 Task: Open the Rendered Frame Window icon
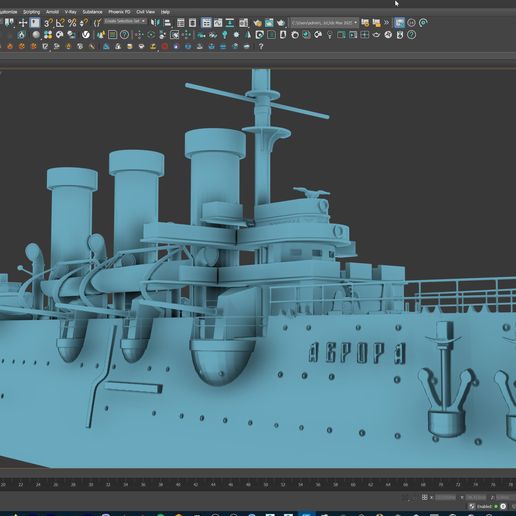pos(269,23)
